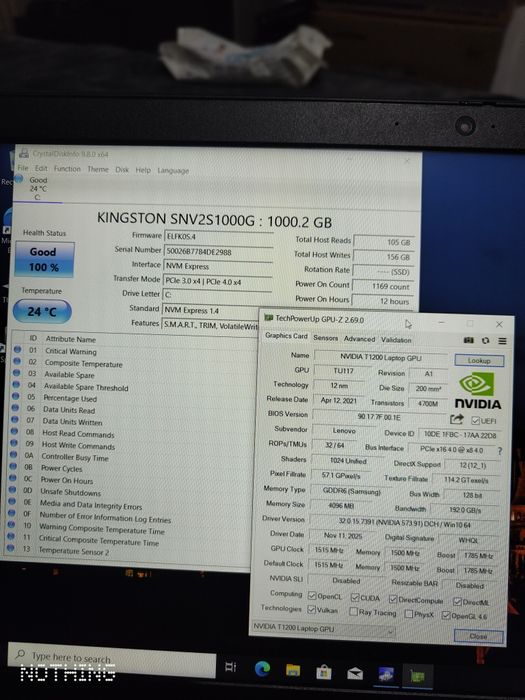The height and width of the screenshot is (700, 525).
Task: Click the Bus Interface question mark icon
Action: point(500,451)
